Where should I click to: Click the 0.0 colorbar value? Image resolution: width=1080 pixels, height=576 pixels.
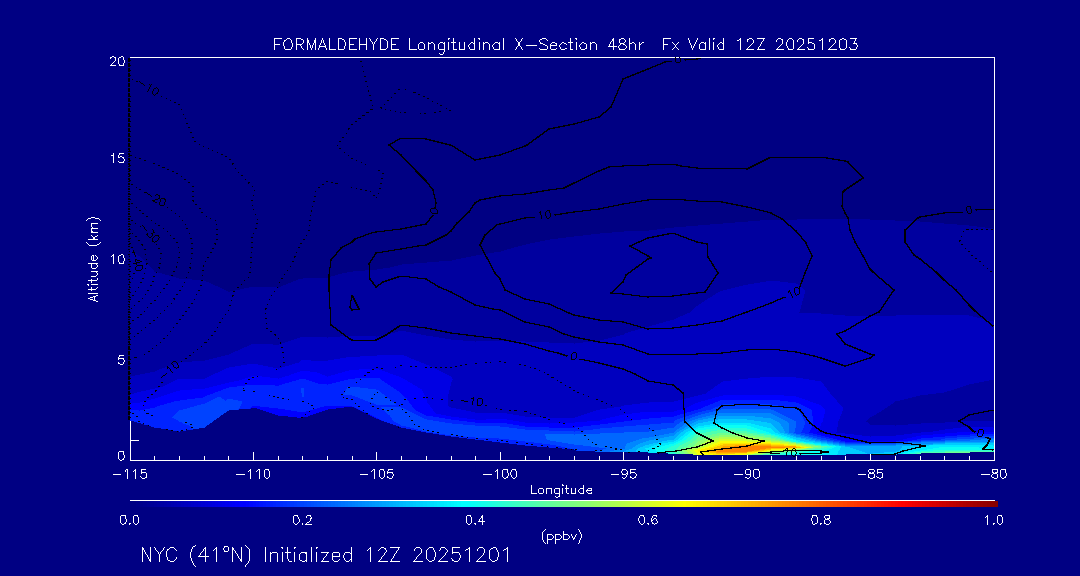point(129,520)
